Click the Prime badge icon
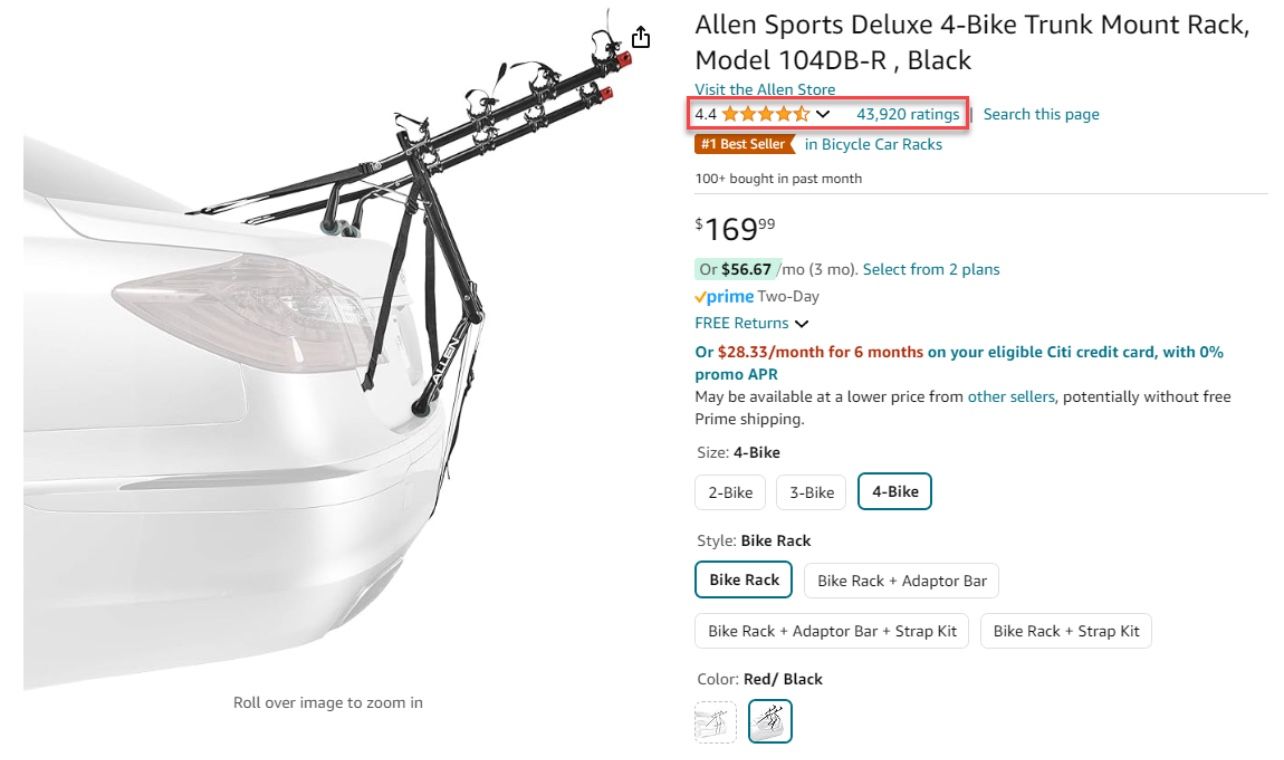 coord(719,296)
